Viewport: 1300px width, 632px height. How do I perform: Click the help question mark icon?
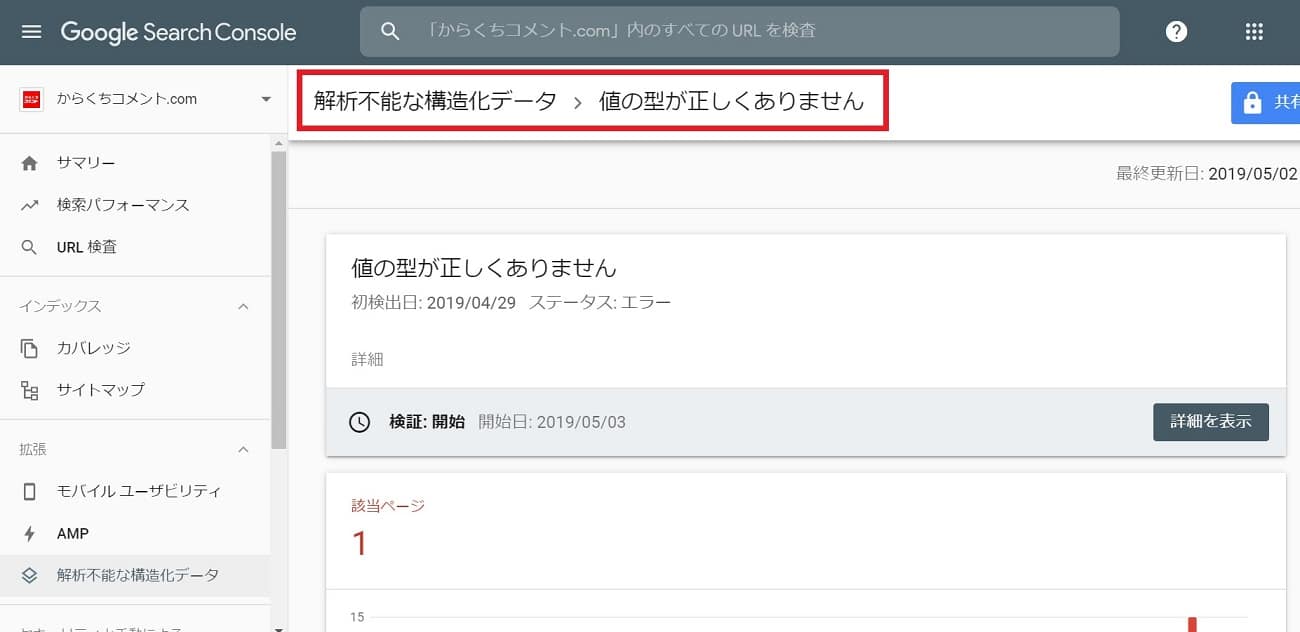click(x=1177, y=32)
